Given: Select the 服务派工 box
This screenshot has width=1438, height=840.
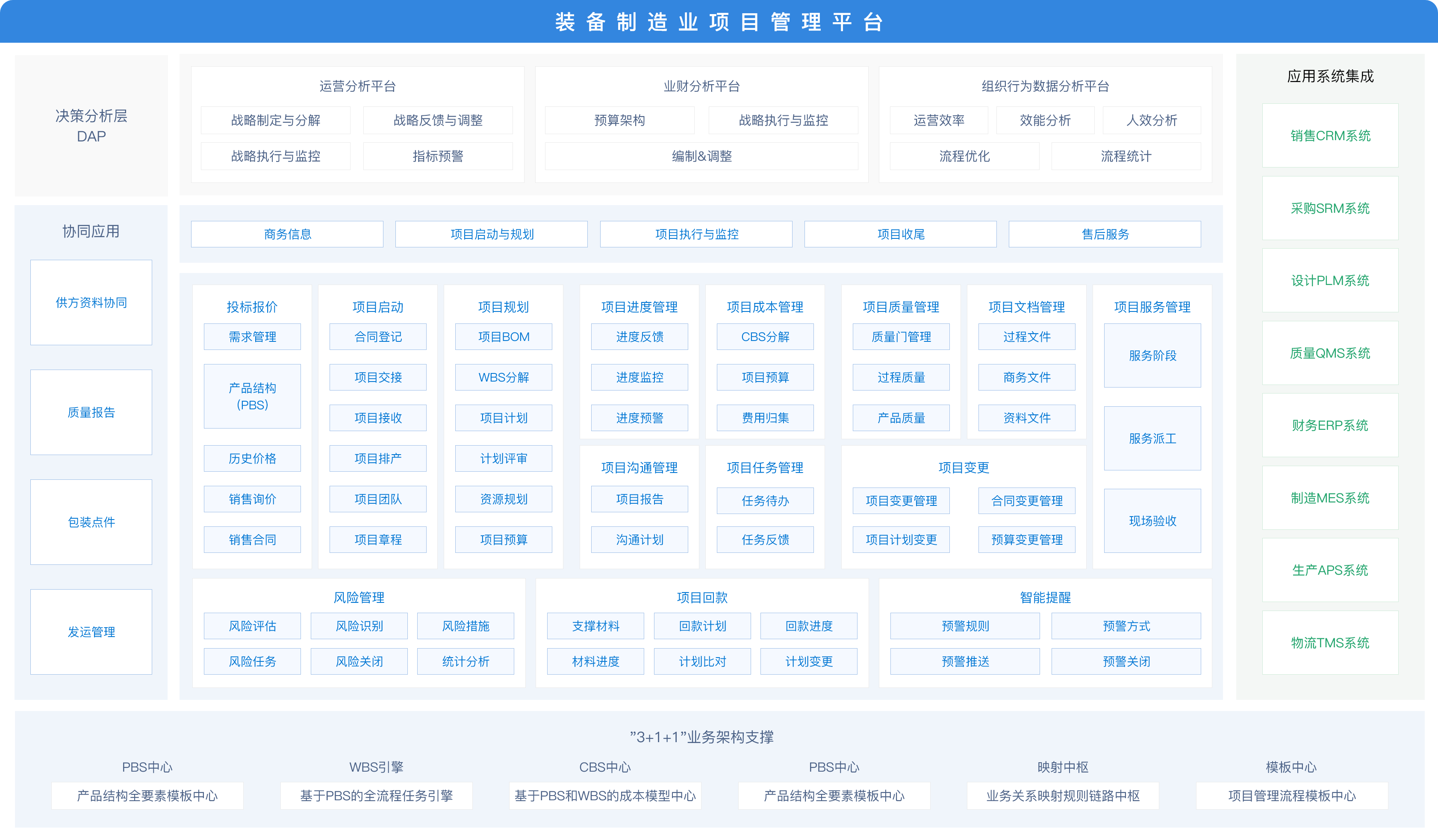Looking at the screenshot, I should [1152, 438].
